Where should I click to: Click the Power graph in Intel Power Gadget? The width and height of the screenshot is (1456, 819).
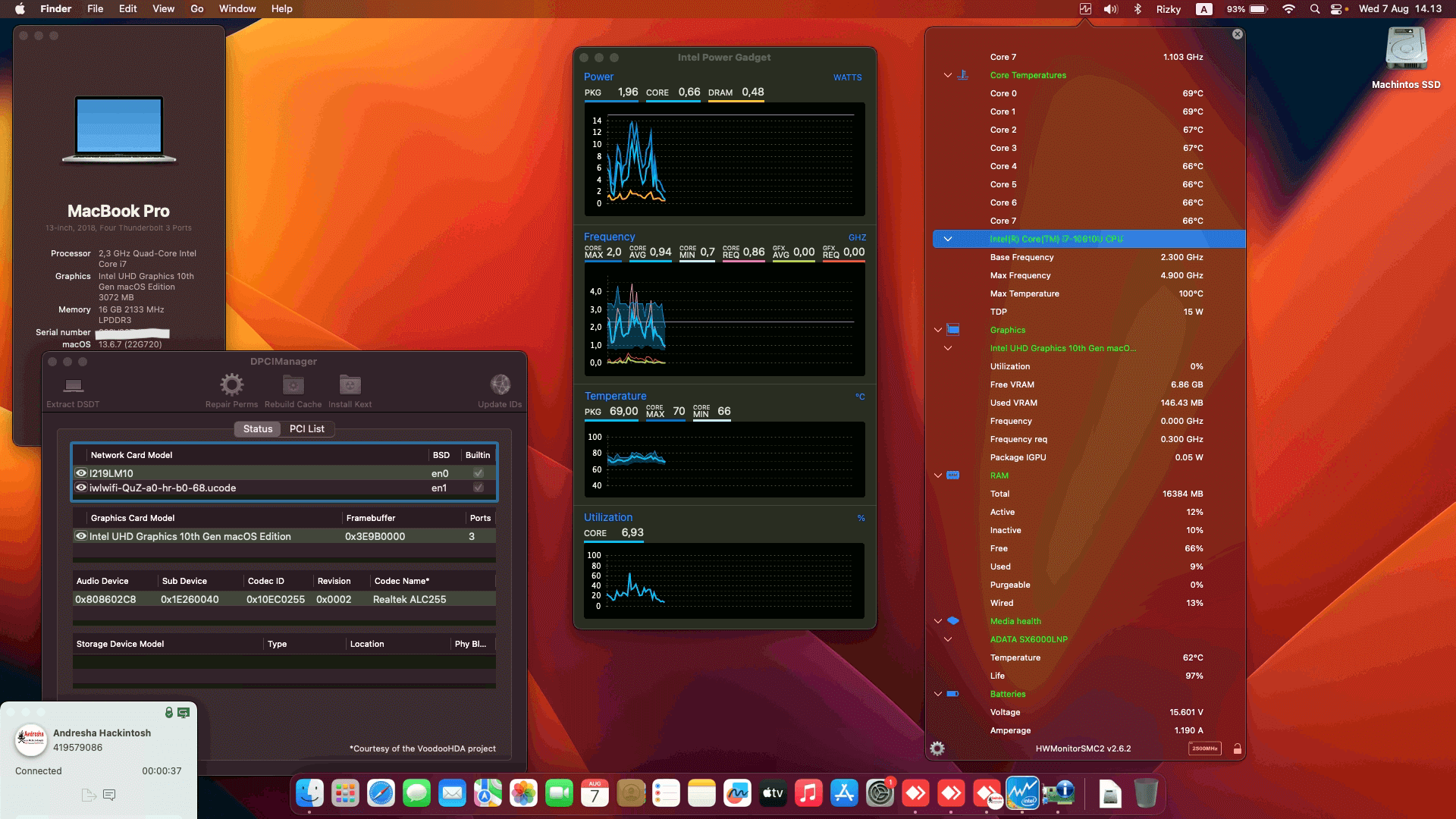point(724,160)
